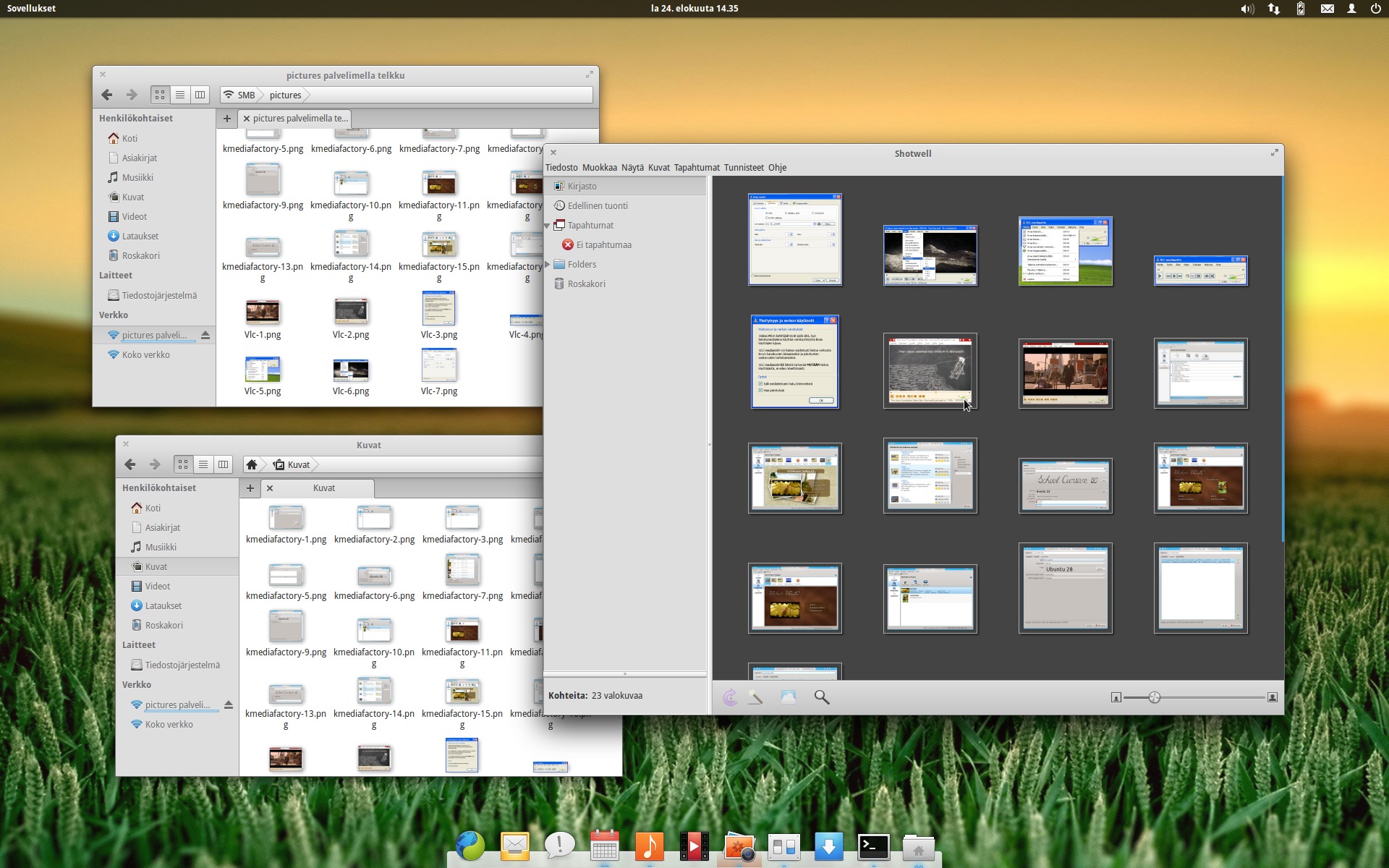The image size is (1389, 868).
Task: Click the smallest thumbnail size icon in Shotwell
Action: (x=1116, y=697)
